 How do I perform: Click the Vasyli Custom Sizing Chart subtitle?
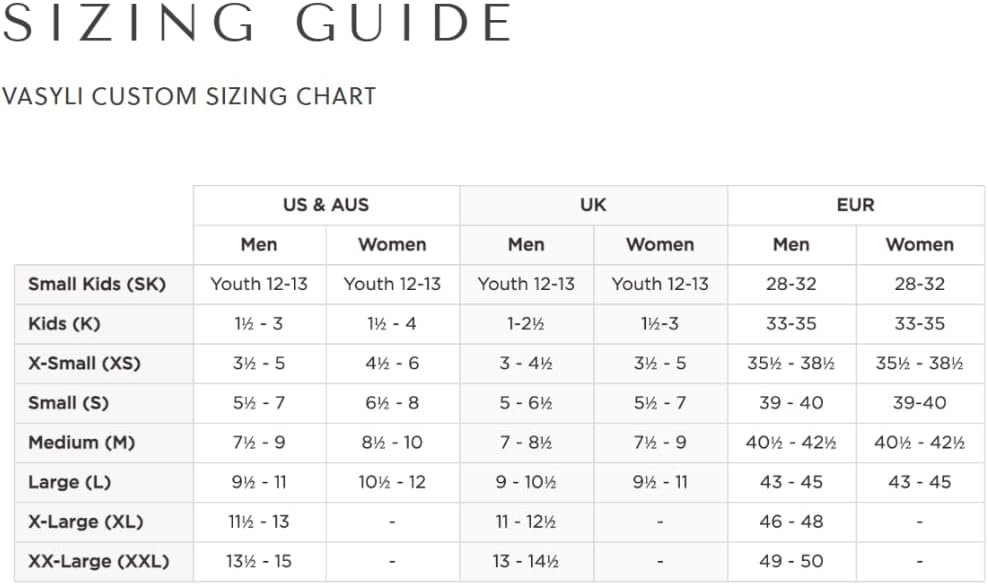pyautogui.click(x=189, y=96)
